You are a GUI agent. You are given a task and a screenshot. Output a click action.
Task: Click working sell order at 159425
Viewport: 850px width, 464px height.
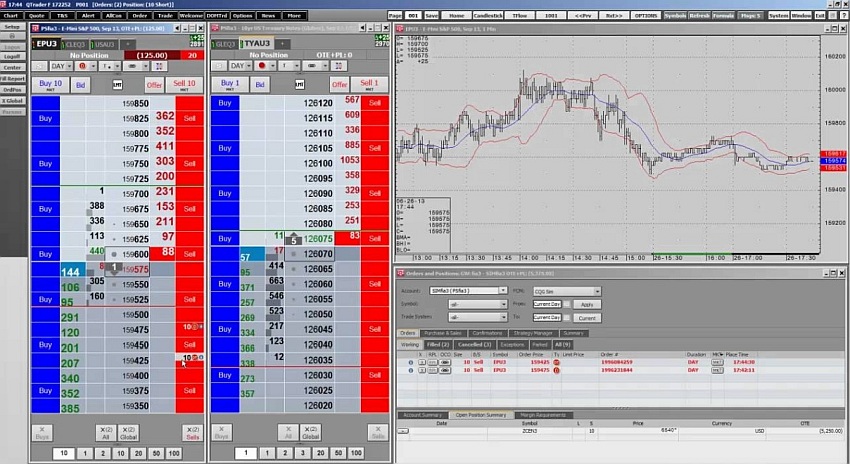(x=190, y=358)
